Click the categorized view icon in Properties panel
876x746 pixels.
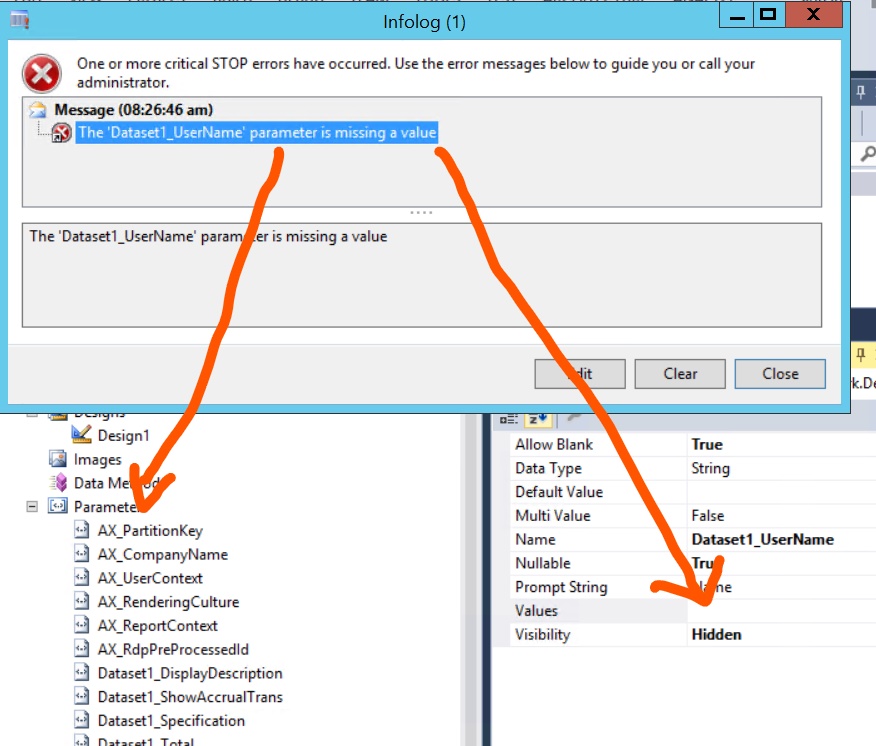(x=508, y=419)
